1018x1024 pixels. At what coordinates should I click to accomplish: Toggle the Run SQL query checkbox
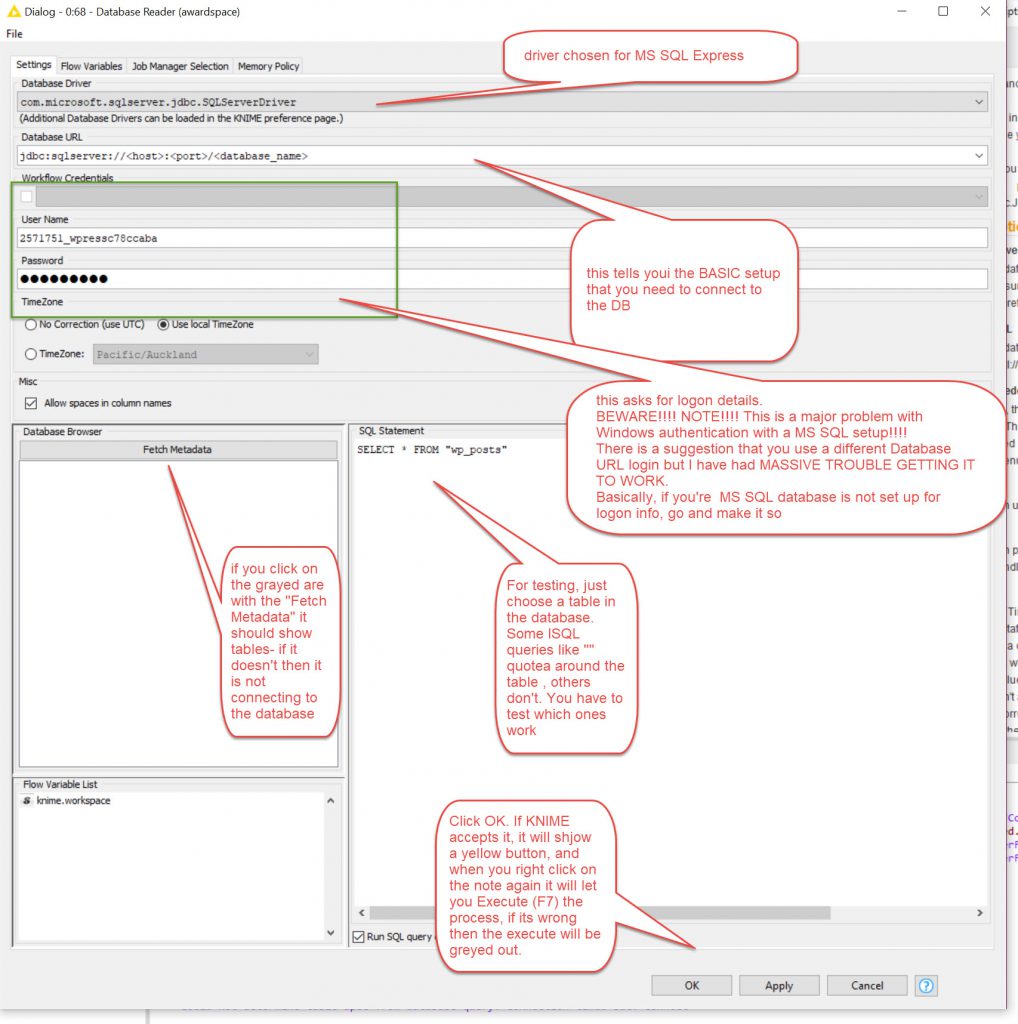pyautogui.click(x=358, y=937)
